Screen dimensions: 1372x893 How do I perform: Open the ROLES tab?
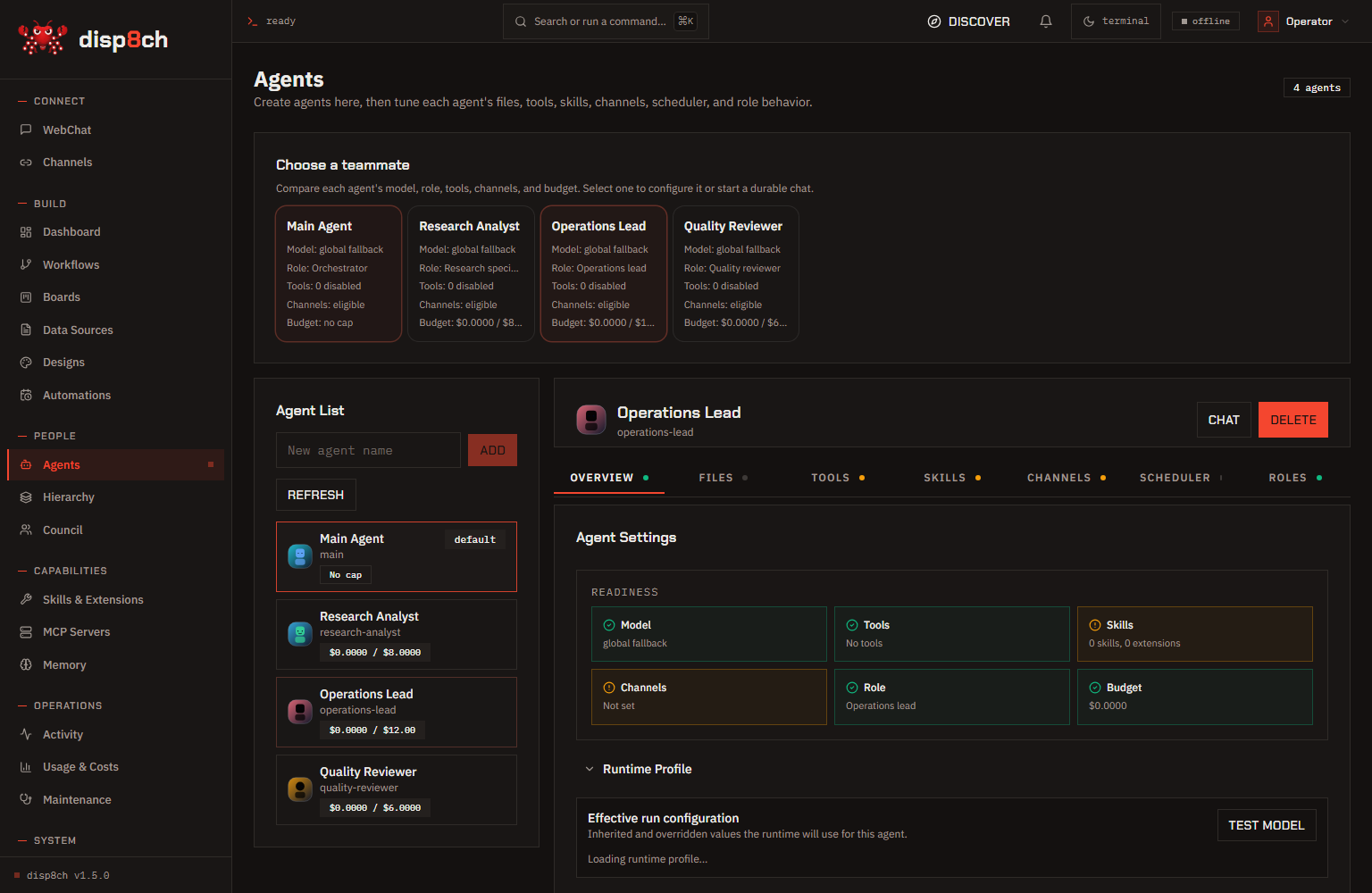pos(1295,478)
